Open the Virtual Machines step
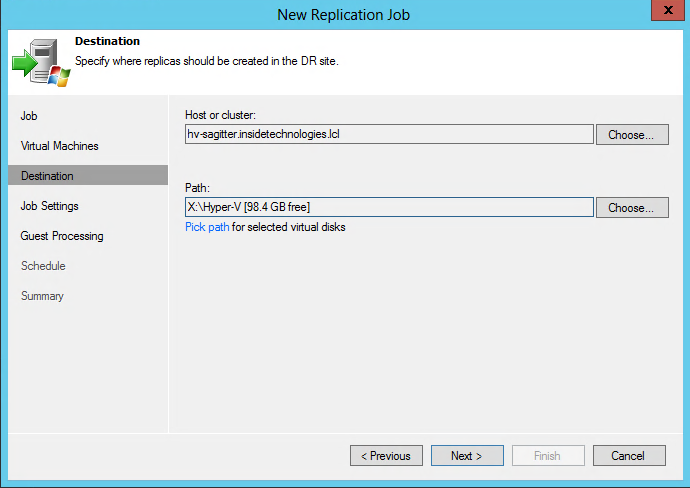This screenshot has width=690, height=488. pos(60,146)
